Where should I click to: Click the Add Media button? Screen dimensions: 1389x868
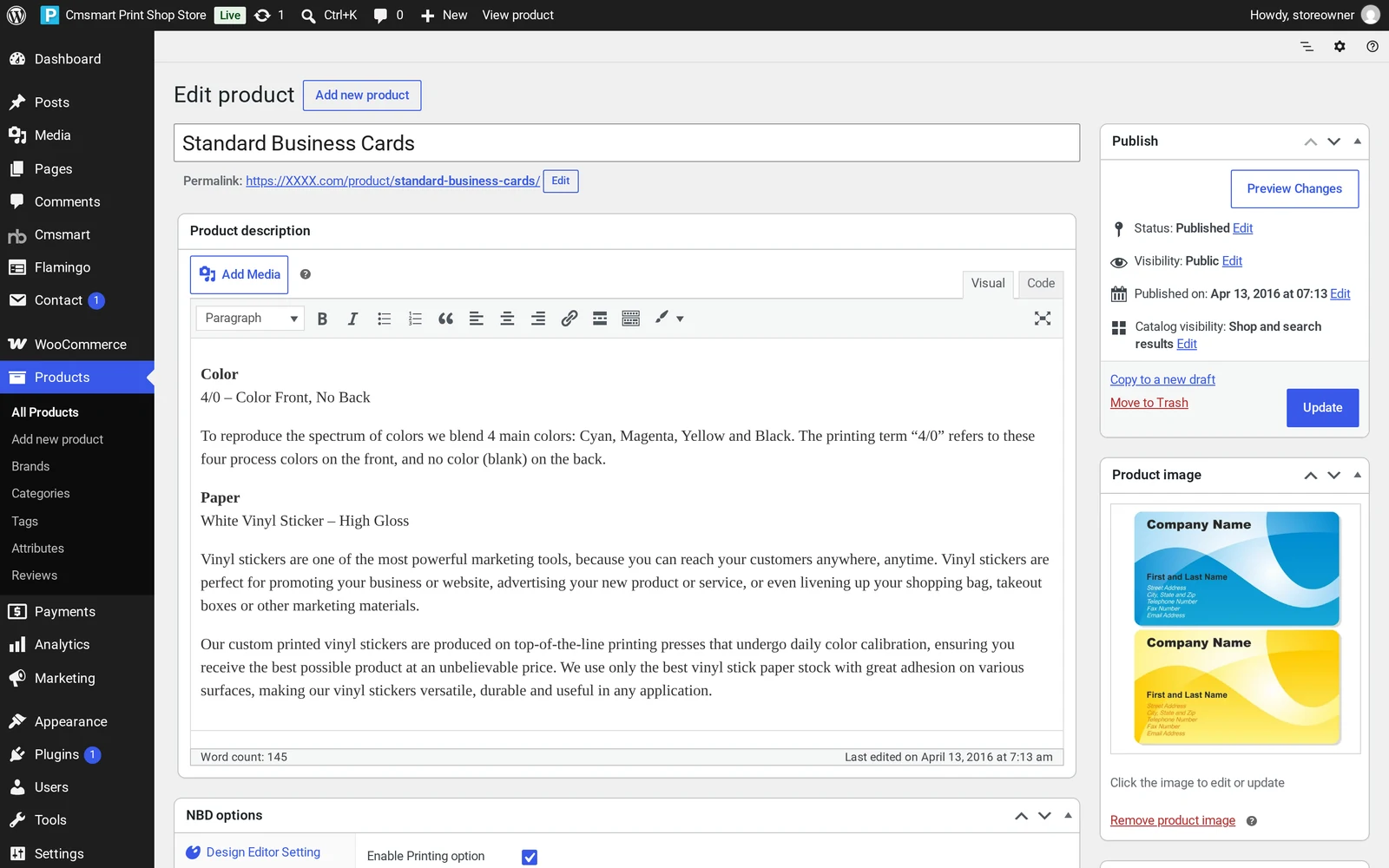240,274
